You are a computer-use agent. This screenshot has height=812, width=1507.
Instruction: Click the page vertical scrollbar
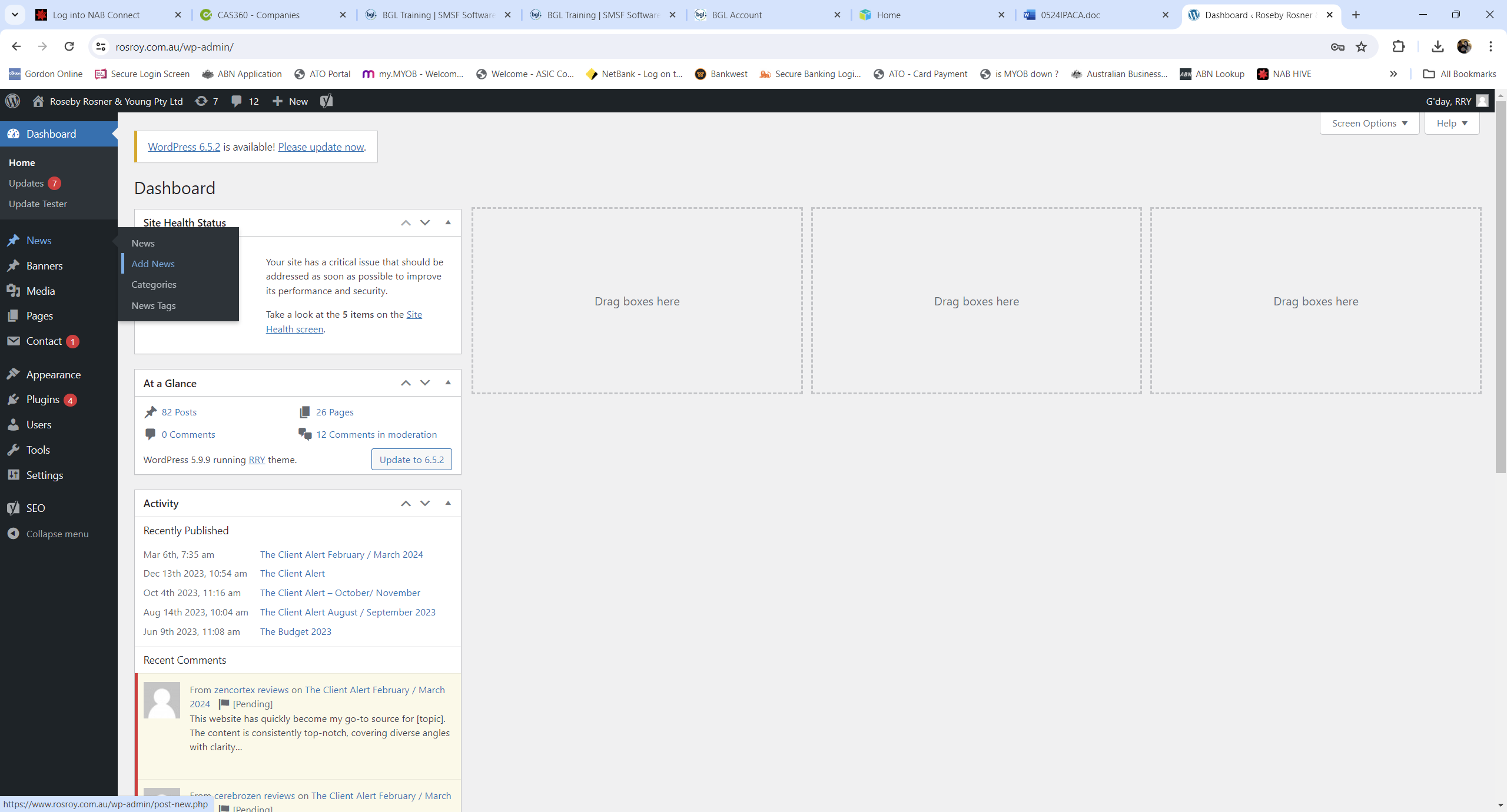[x=1501, y=282]
